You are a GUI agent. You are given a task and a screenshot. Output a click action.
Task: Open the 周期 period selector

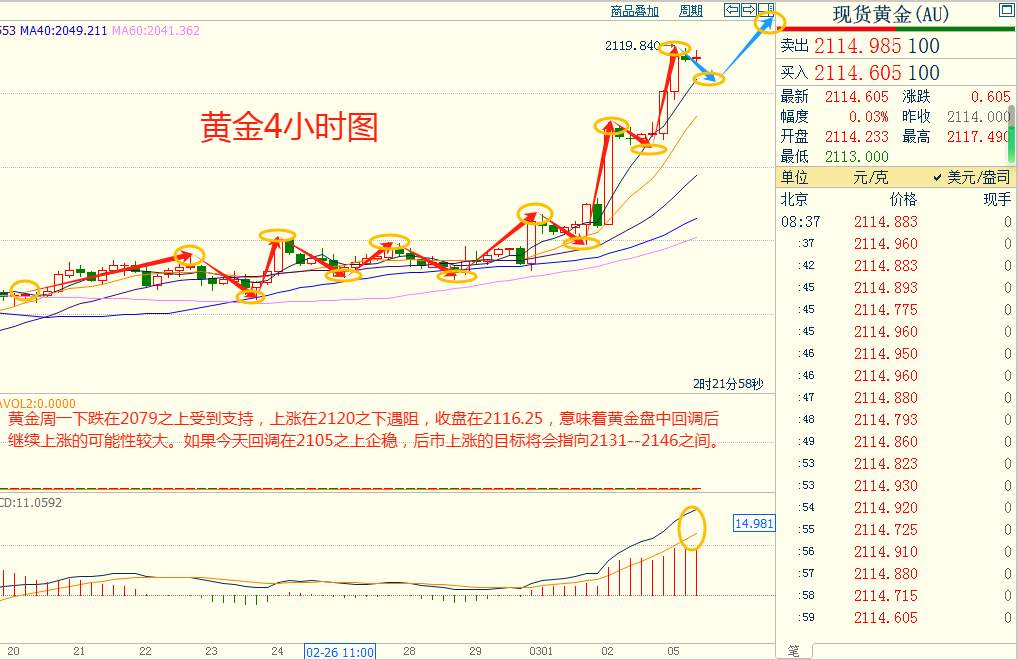point(691,10)
